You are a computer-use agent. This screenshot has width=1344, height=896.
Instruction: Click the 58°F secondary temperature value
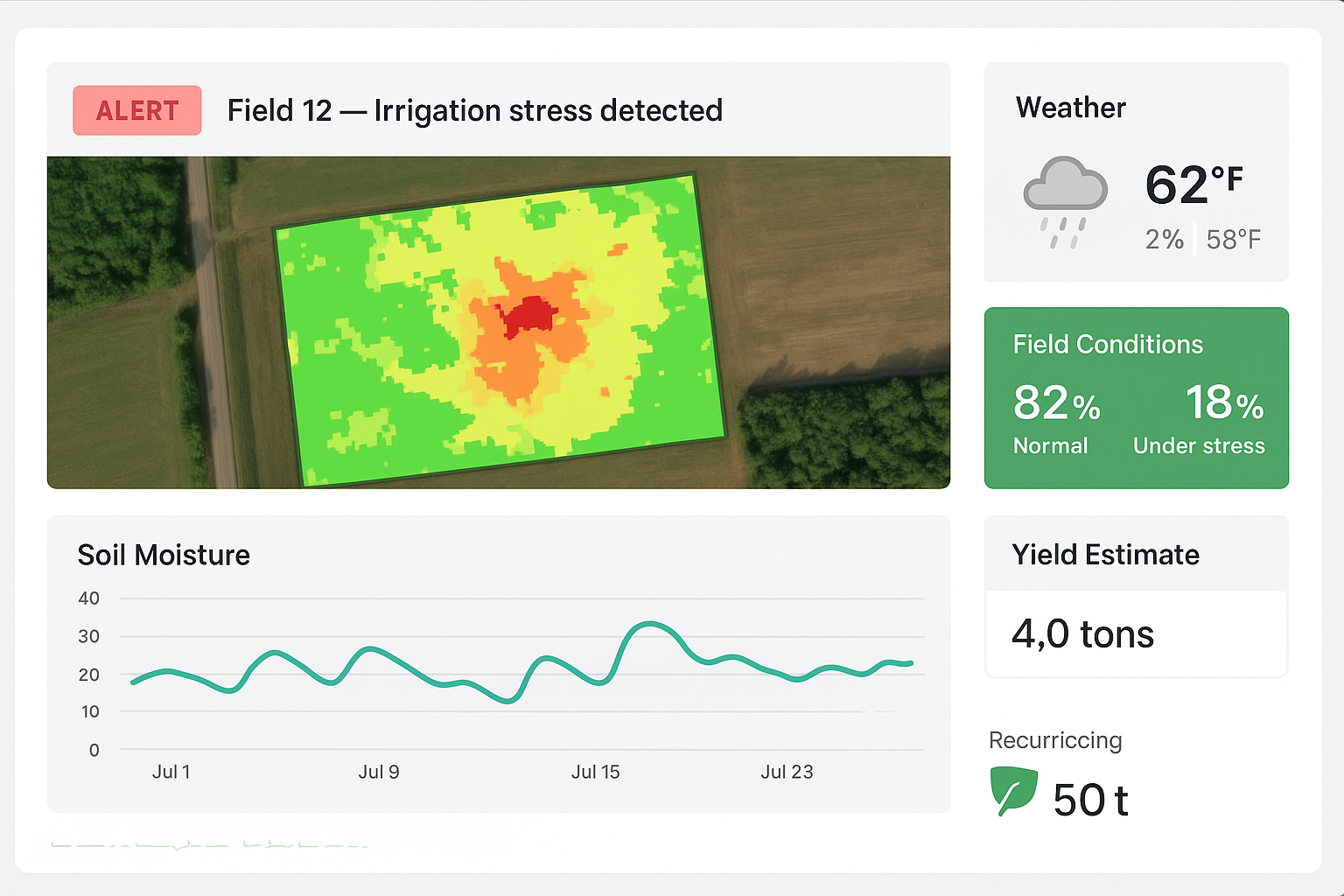(x=1233, y=239)
